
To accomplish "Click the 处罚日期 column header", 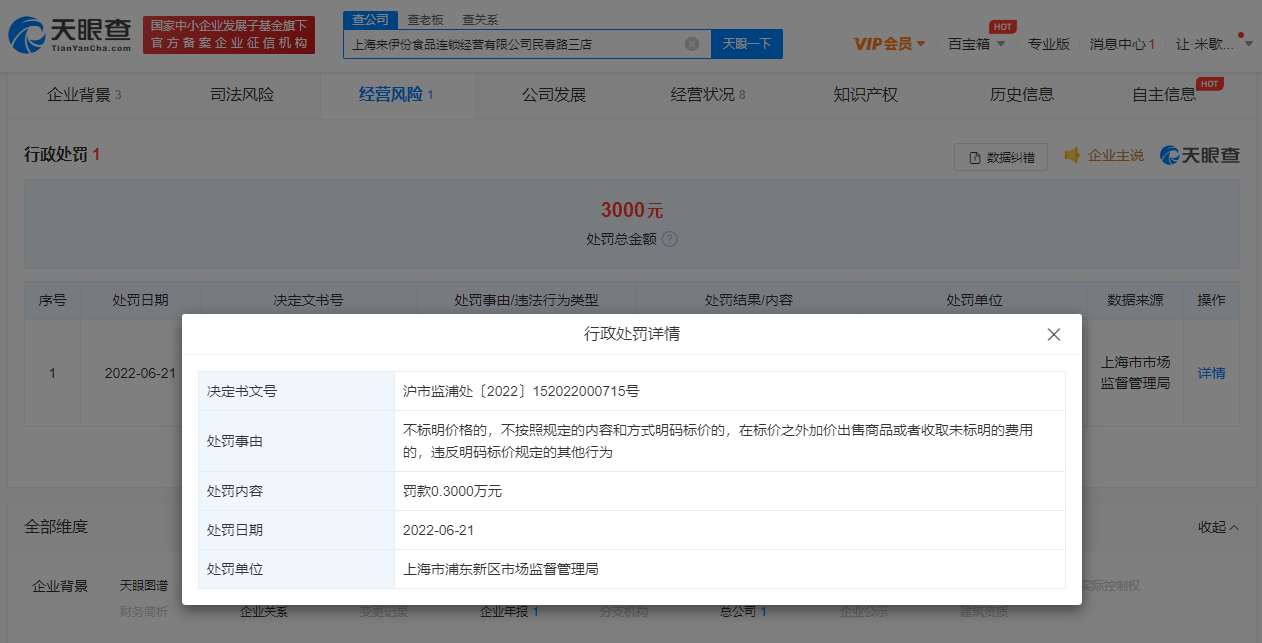I will coord(140,300).
